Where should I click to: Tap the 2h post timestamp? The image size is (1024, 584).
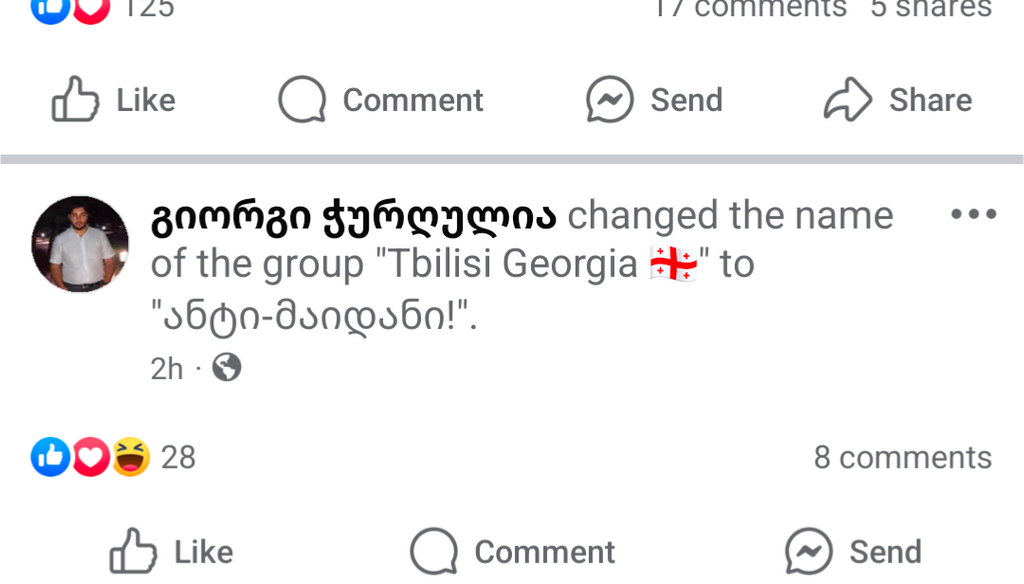tap(167, 369)
